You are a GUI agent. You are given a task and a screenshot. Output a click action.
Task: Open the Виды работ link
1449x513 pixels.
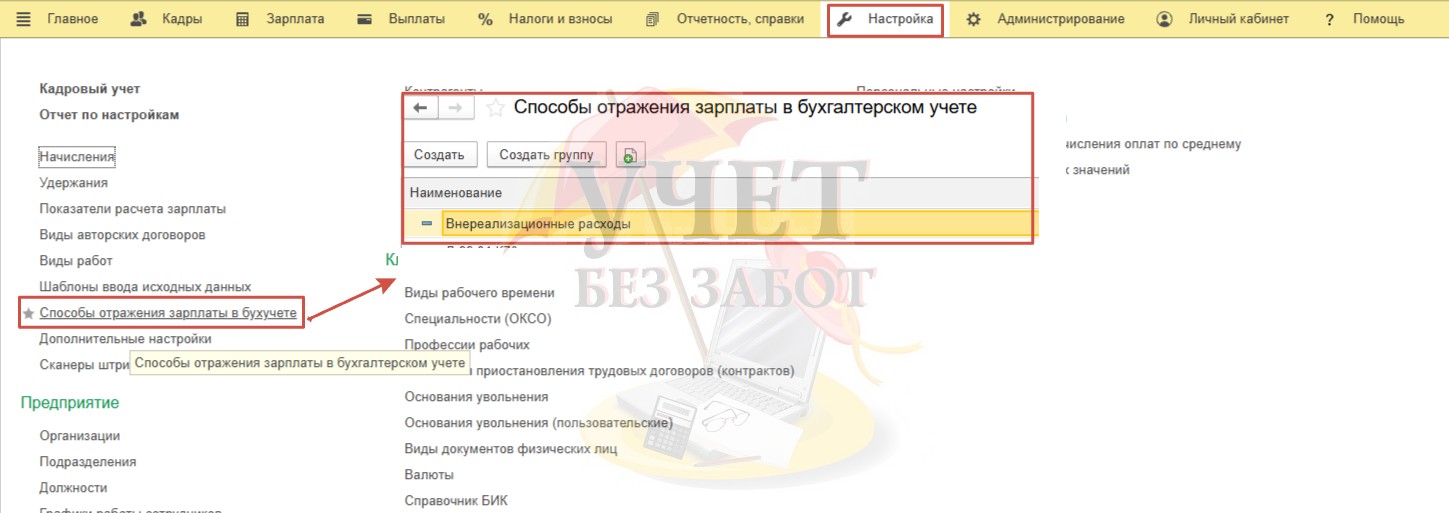coord(76,260)
